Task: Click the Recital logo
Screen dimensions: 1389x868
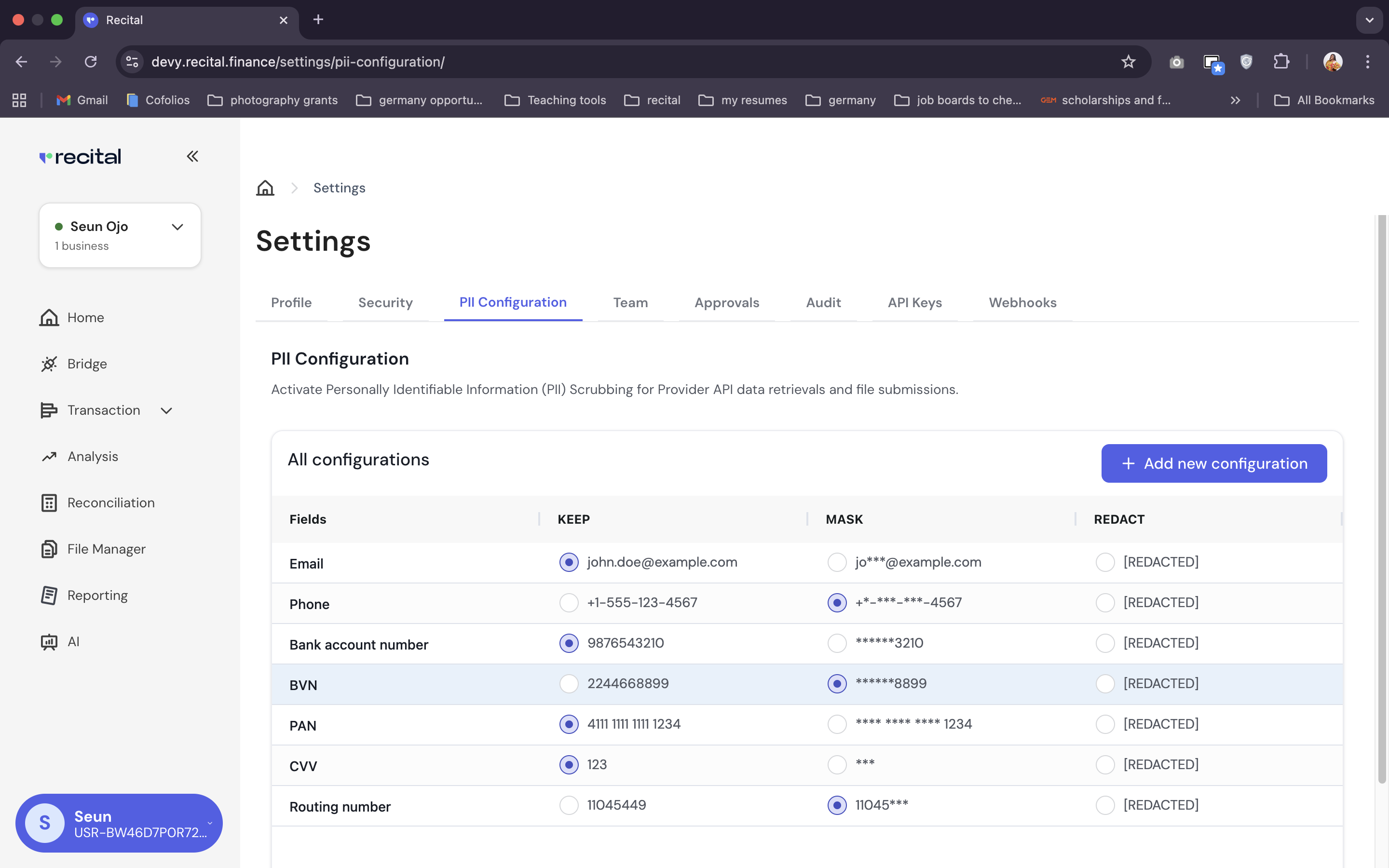Action: coord(80,156)
